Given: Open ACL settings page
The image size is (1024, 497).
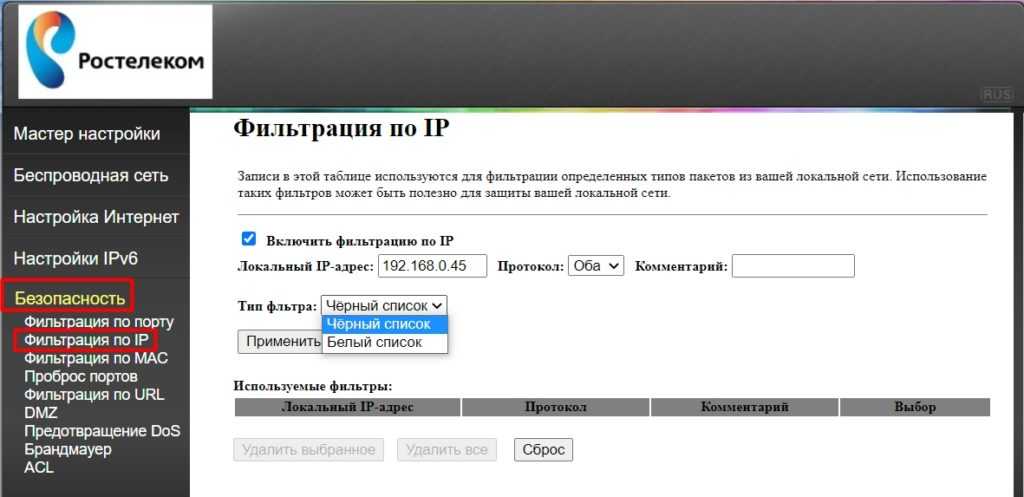Looking at the screenshot, I should pyautogui.click(x=39, y=468).
